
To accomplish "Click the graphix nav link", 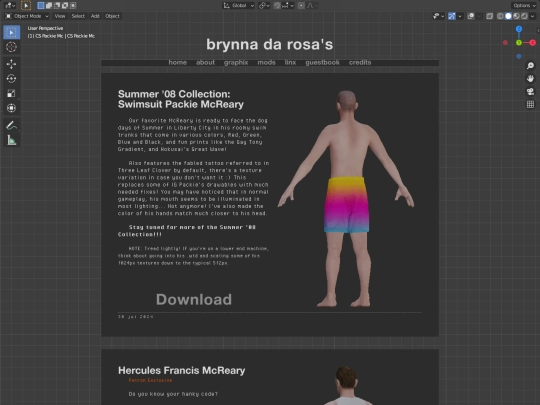I will pos(236,62).
